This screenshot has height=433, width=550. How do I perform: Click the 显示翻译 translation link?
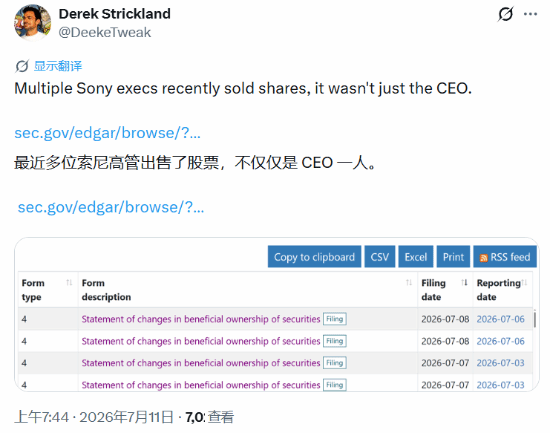tap(58, 66)
